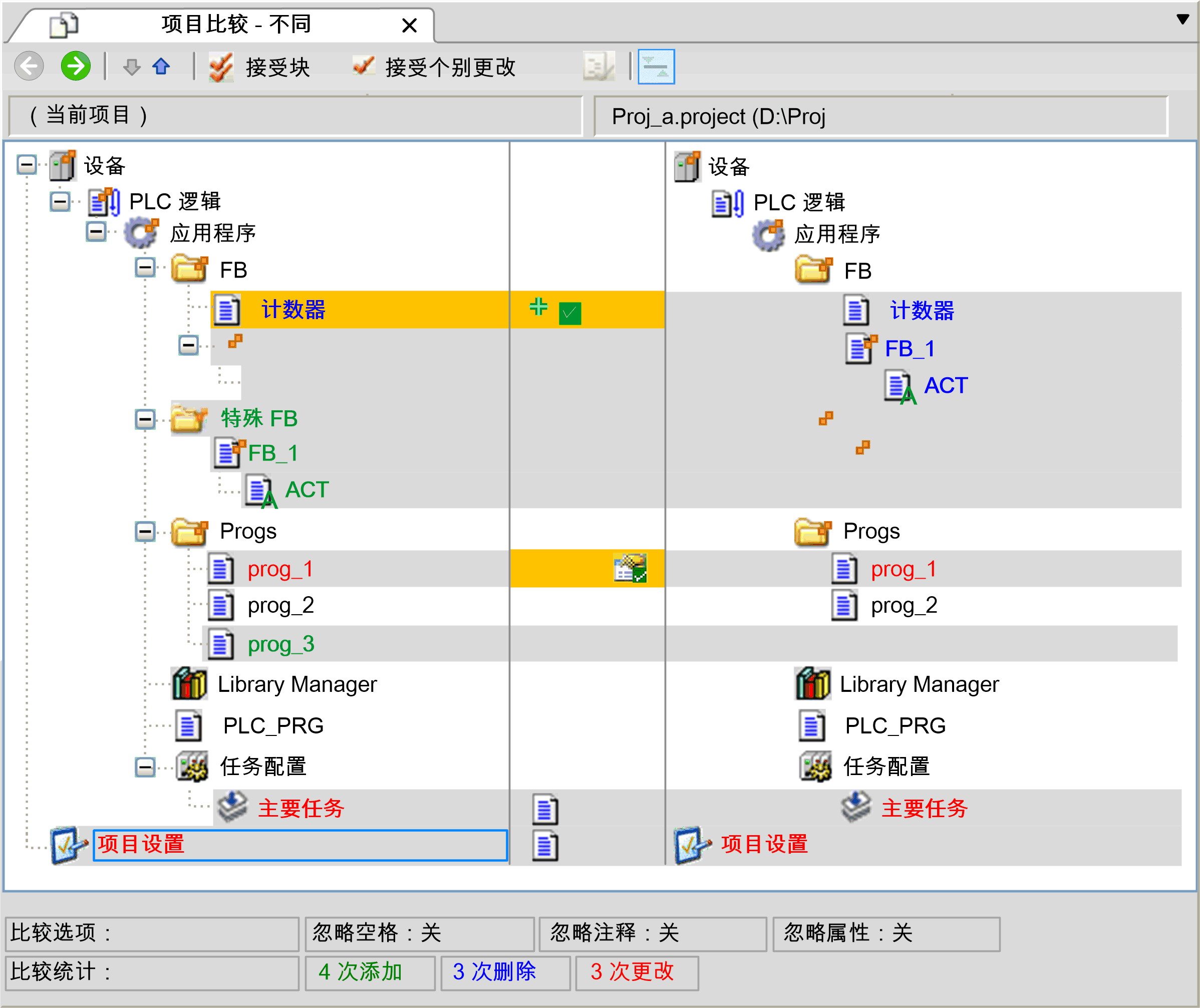
Task: Click the left 任务配置 icon
Action: click(x=192, y=767)
